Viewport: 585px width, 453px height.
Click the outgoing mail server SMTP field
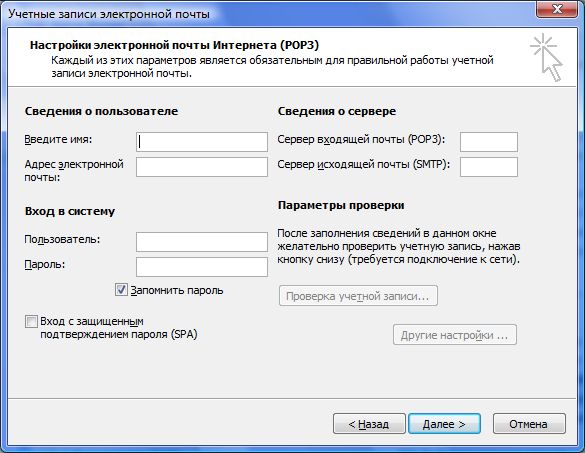(489, 167)
